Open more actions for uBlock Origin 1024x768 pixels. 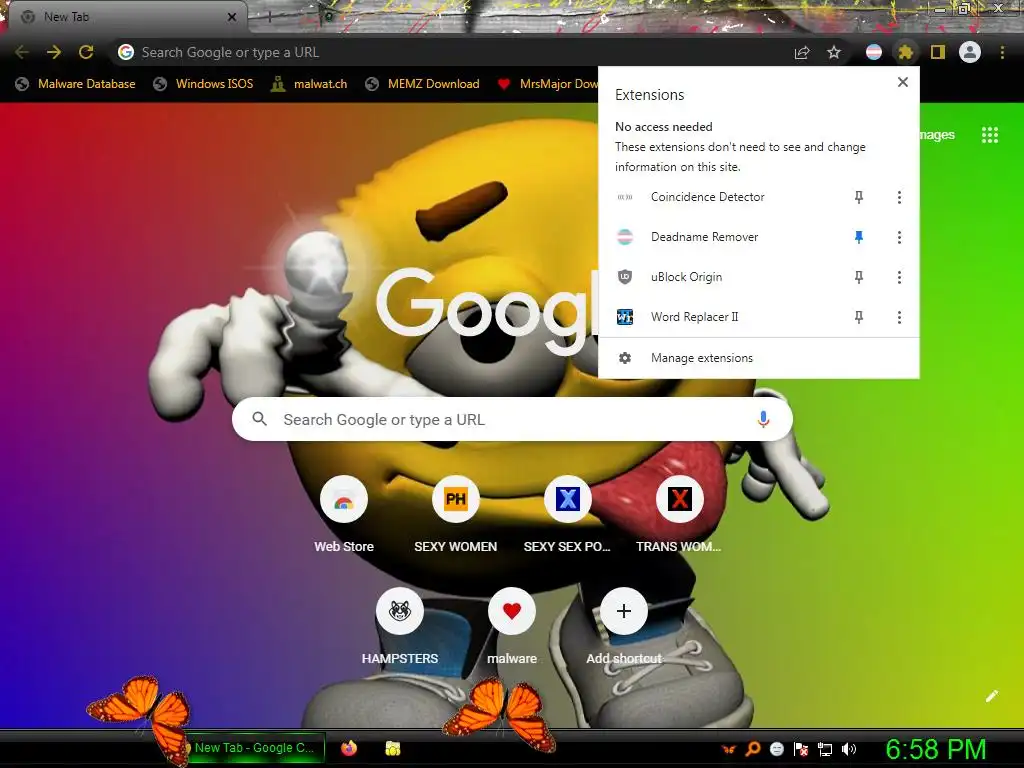(x=899, y=278)
